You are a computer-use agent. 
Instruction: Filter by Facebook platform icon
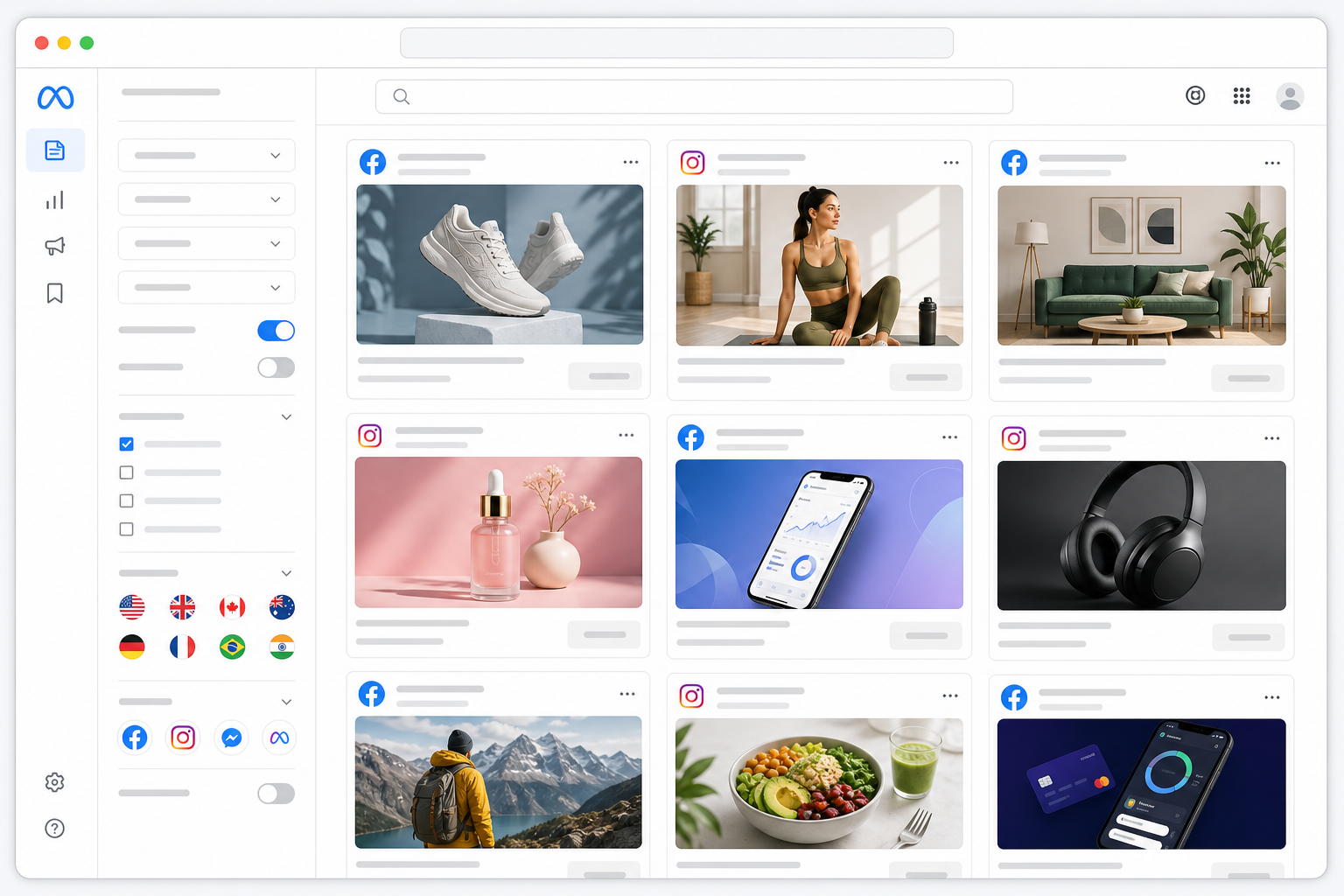pyautogui.click(x=135, y=738)
